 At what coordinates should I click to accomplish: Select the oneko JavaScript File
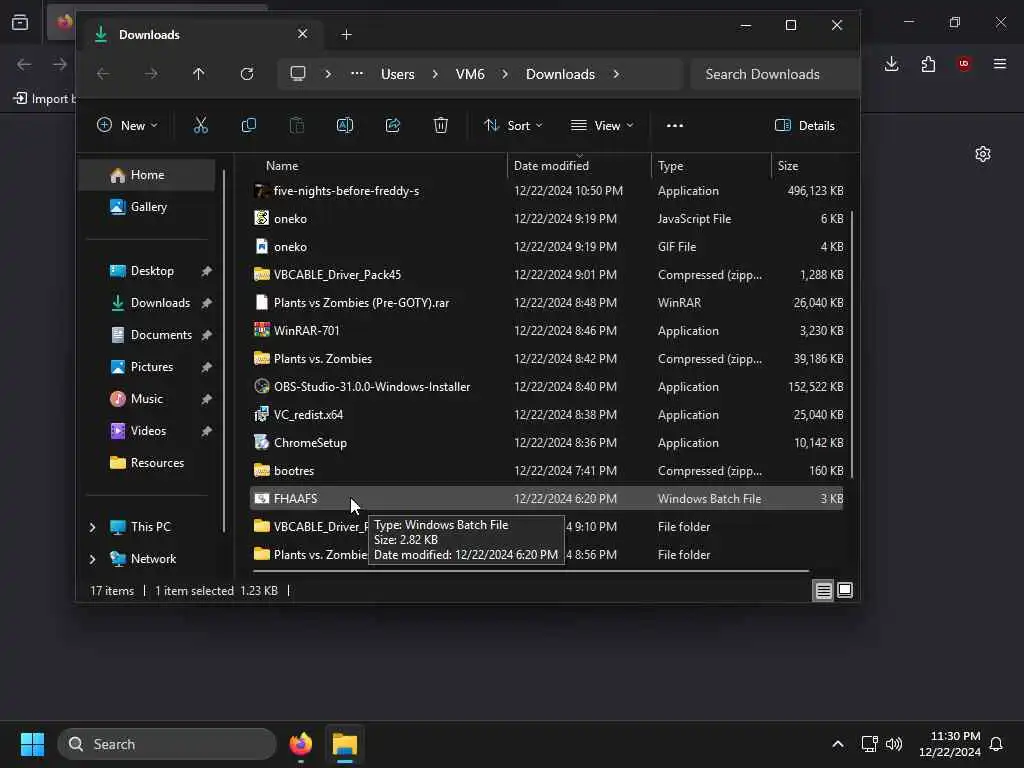pyautogui.click(x=547, y=219)
